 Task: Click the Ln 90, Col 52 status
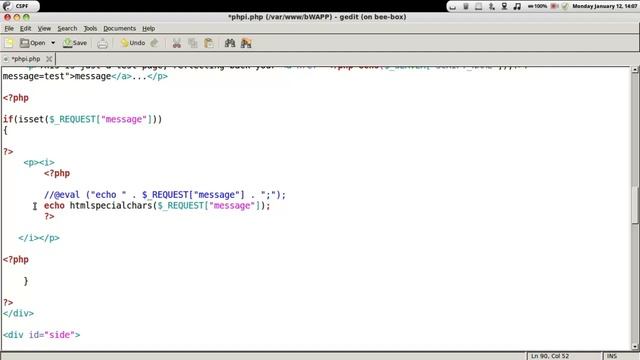tap(550, 356)
